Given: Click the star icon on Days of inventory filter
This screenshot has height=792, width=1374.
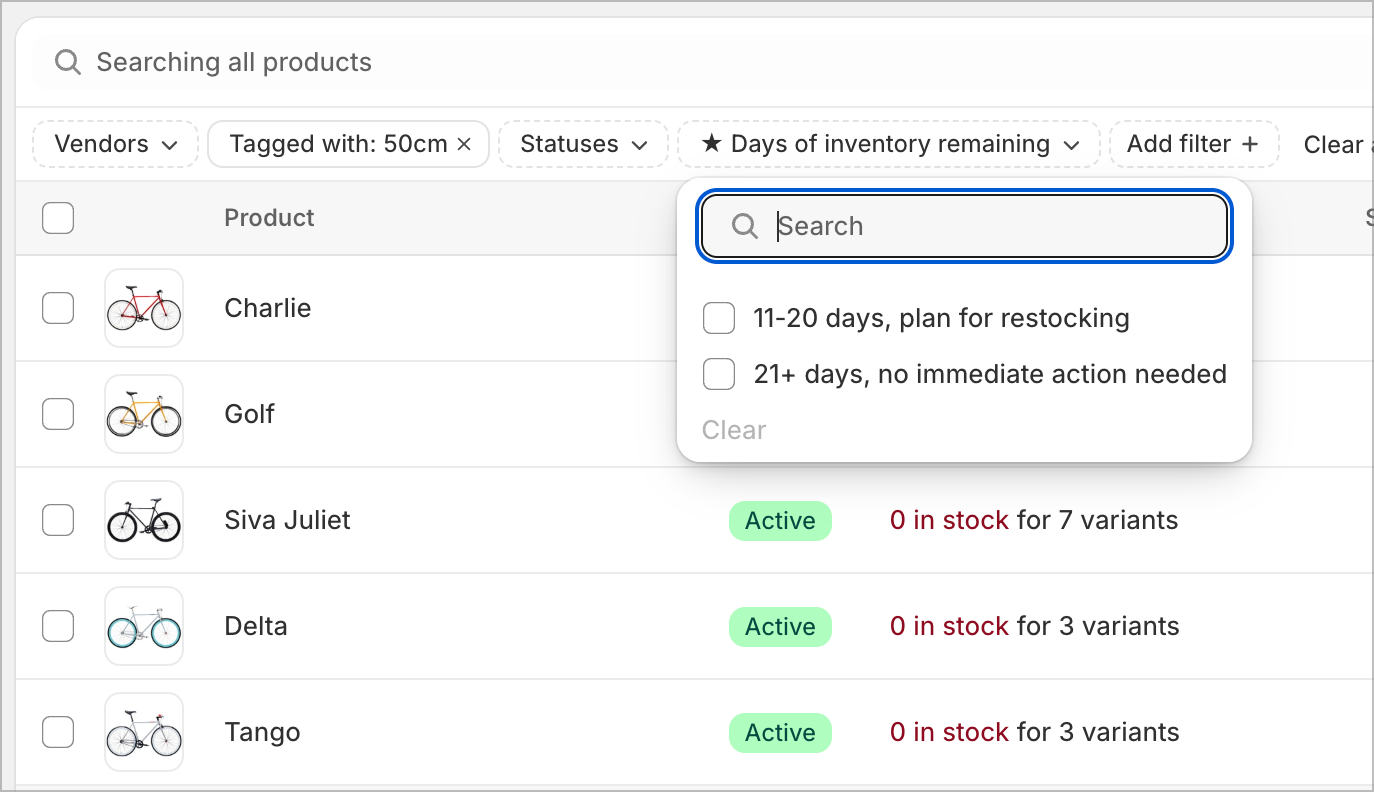Looking at the screenshot, I should click(x=712, y=143).
